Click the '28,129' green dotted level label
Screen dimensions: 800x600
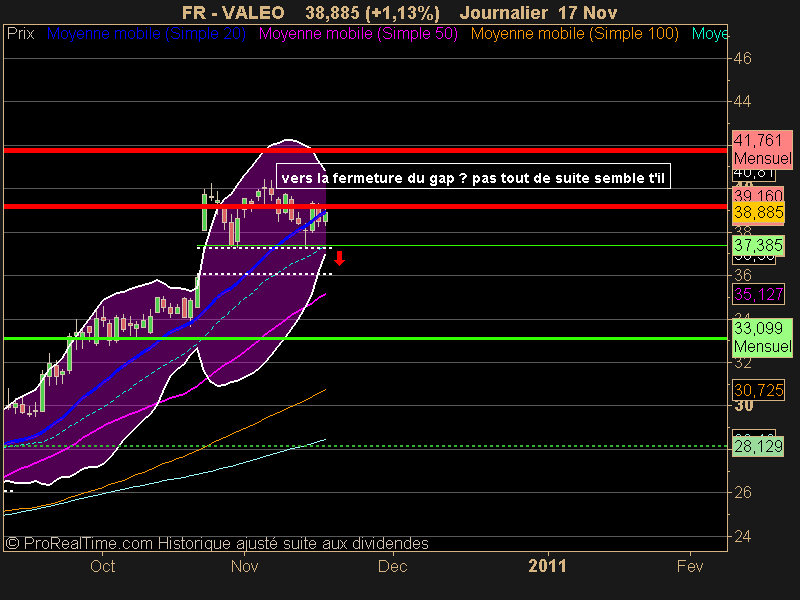[x=758, y=446]
